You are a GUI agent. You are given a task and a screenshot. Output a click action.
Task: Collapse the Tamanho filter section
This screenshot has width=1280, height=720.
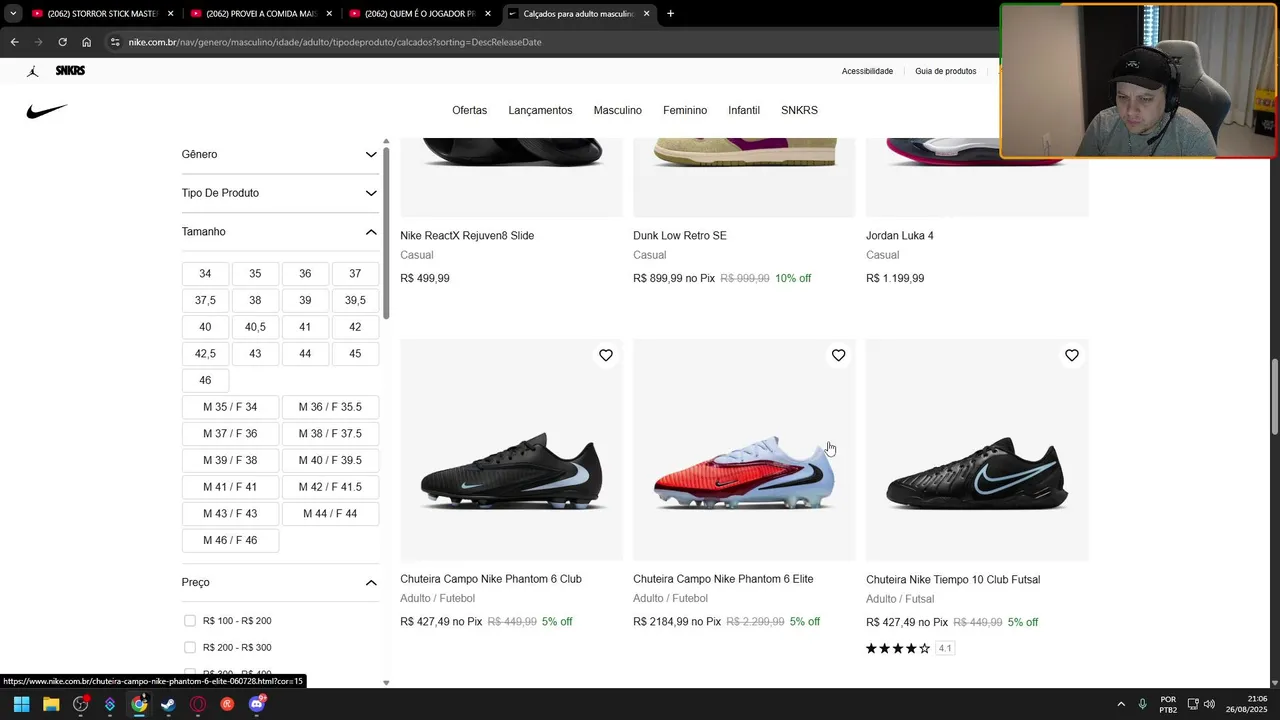pyautogui.click(x=279, y=232)
